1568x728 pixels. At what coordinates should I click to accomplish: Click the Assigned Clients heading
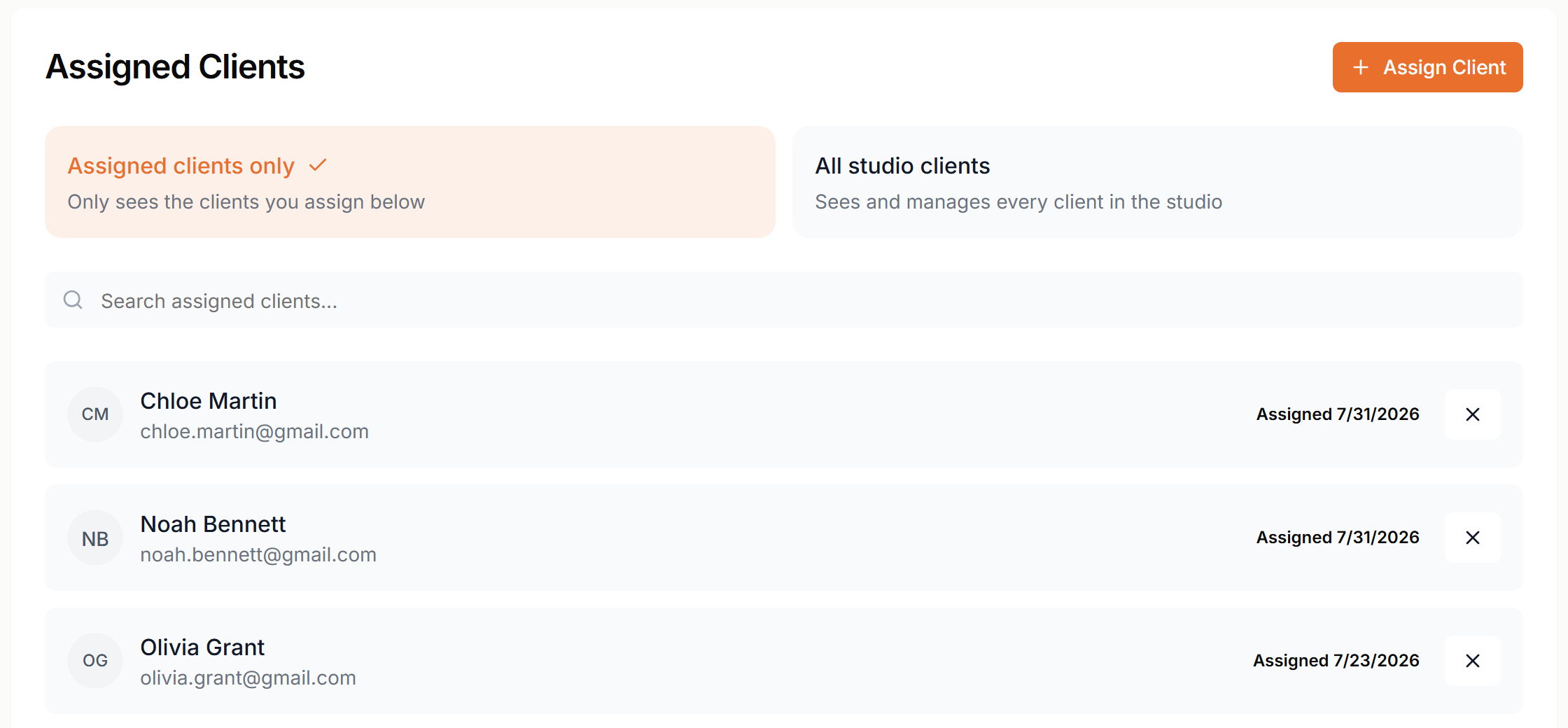[x=175, y=67]
